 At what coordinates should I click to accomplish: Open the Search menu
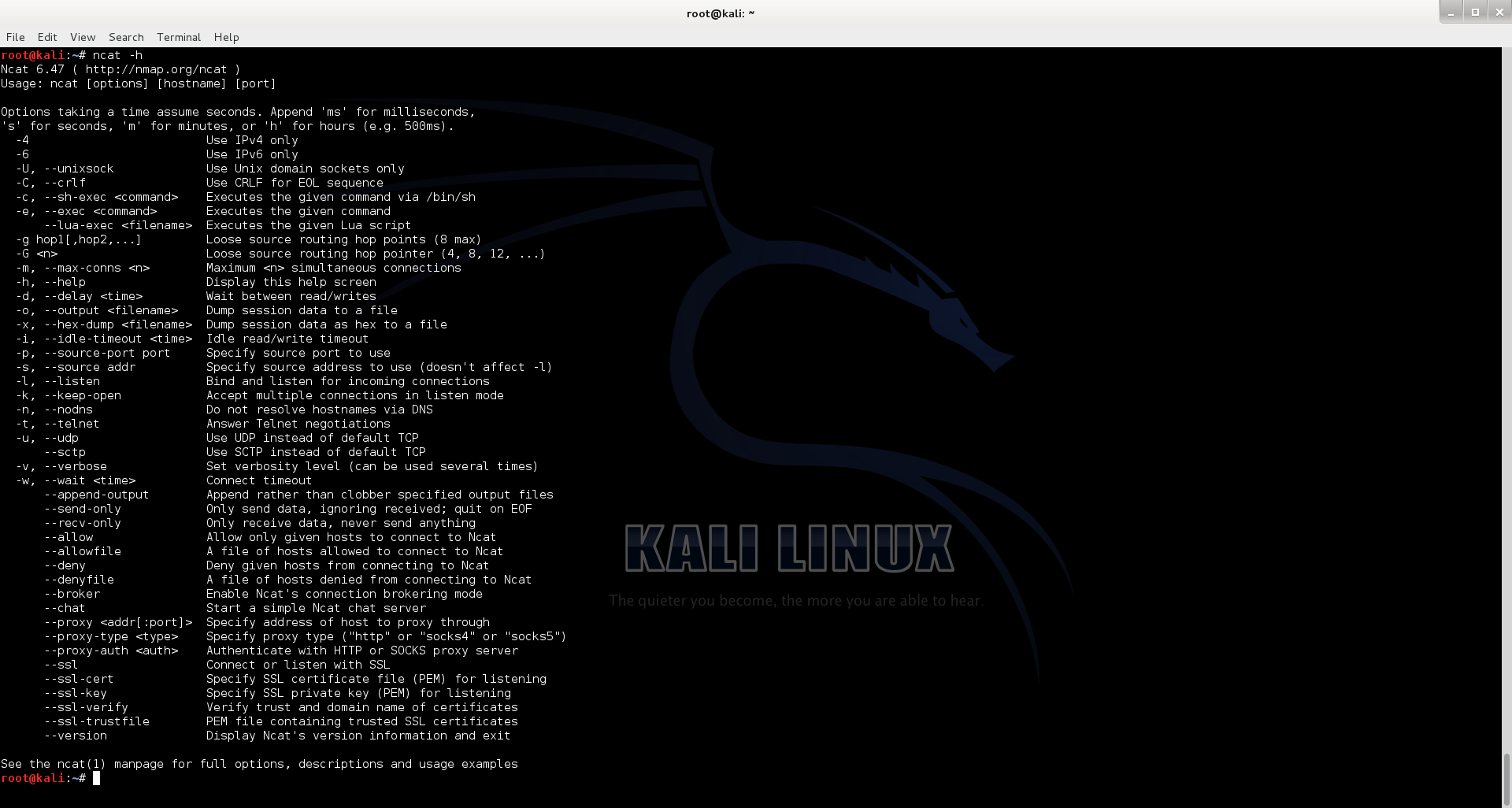126,37
